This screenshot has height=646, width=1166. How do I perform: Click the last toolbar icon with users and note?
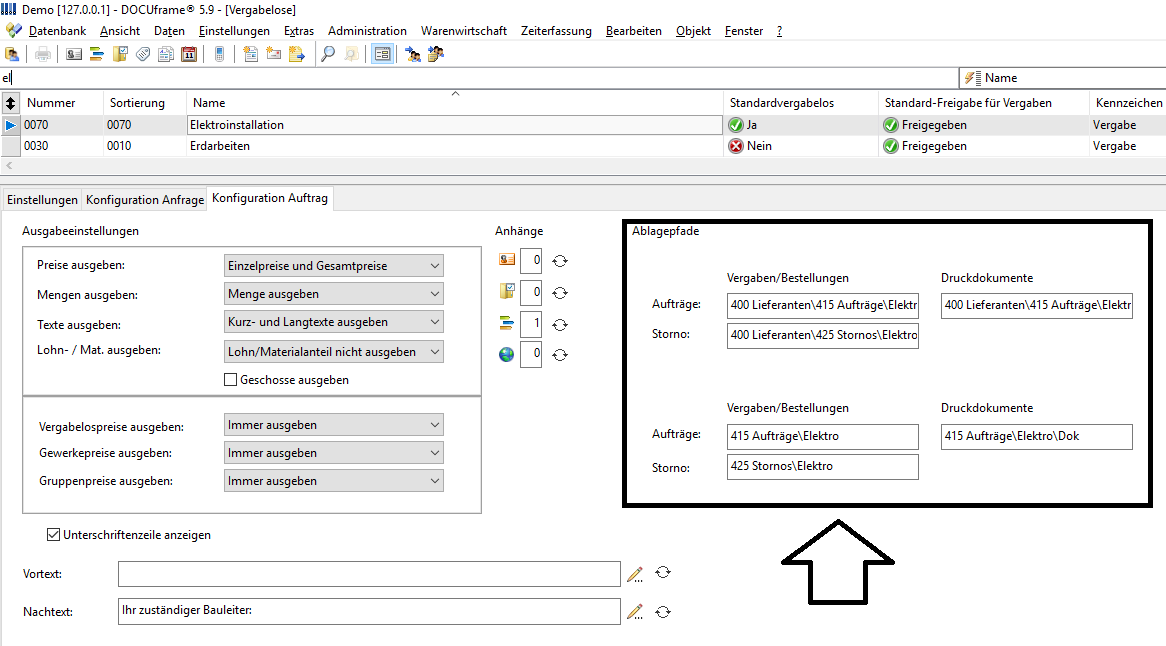[x=436, y=54]
